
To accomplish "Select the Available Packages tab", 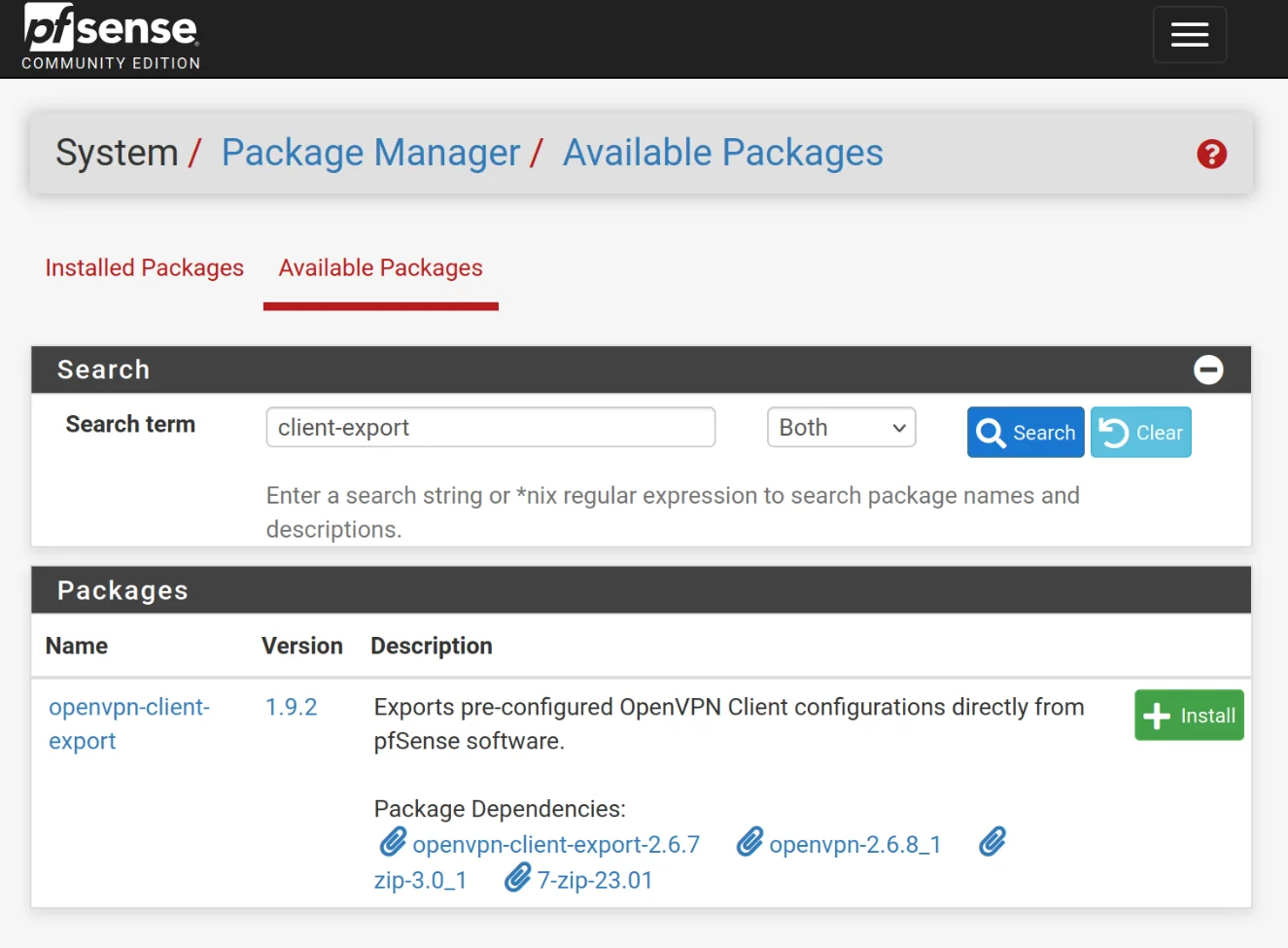I will (380, 267).
